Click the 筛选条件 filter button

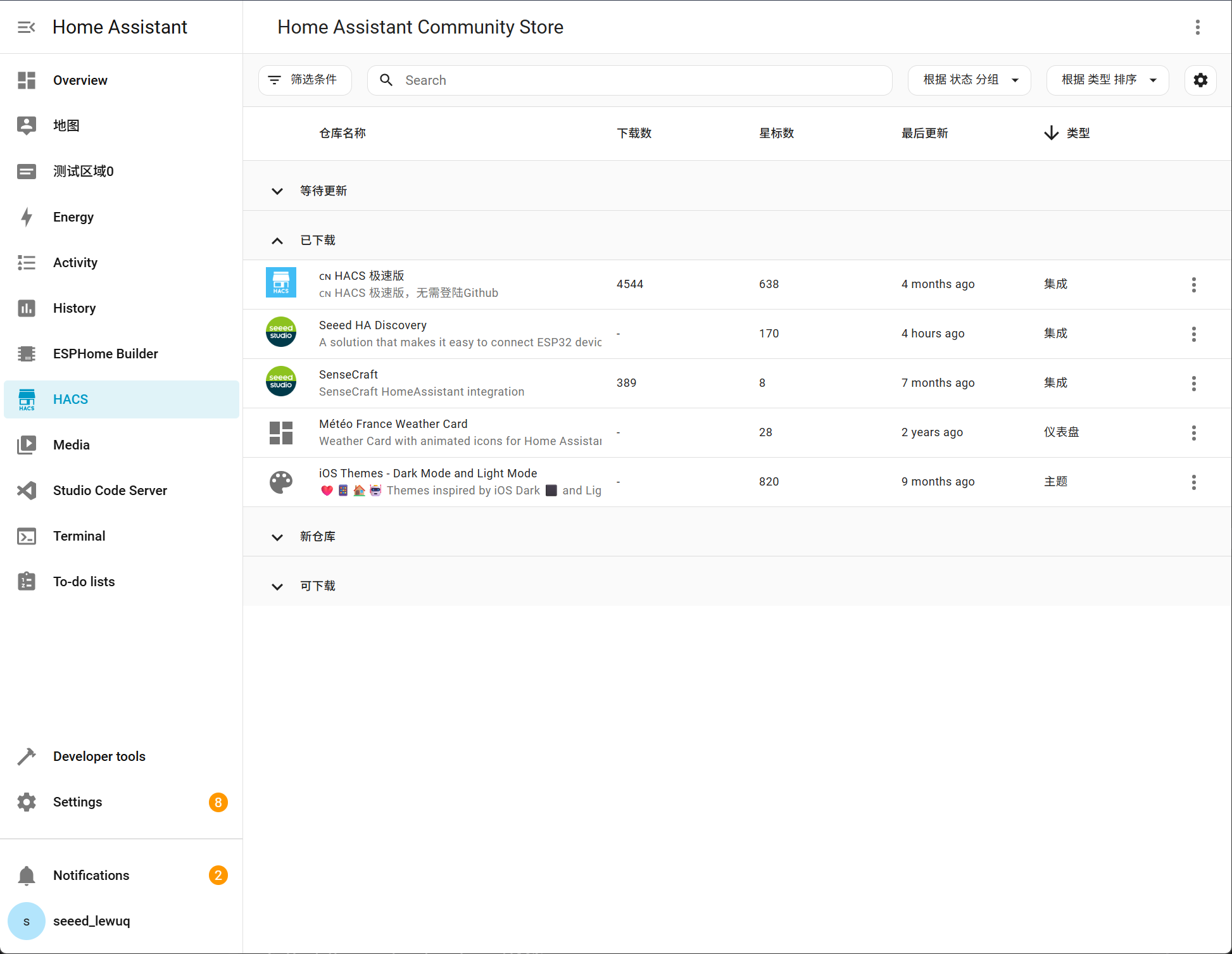[305, 80]
